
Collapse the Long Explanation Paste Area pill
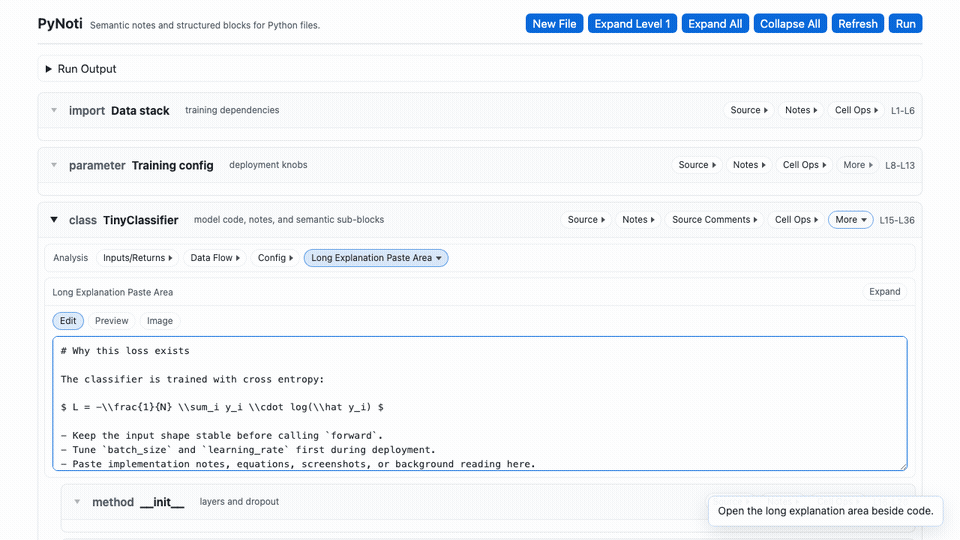[376, 258]
